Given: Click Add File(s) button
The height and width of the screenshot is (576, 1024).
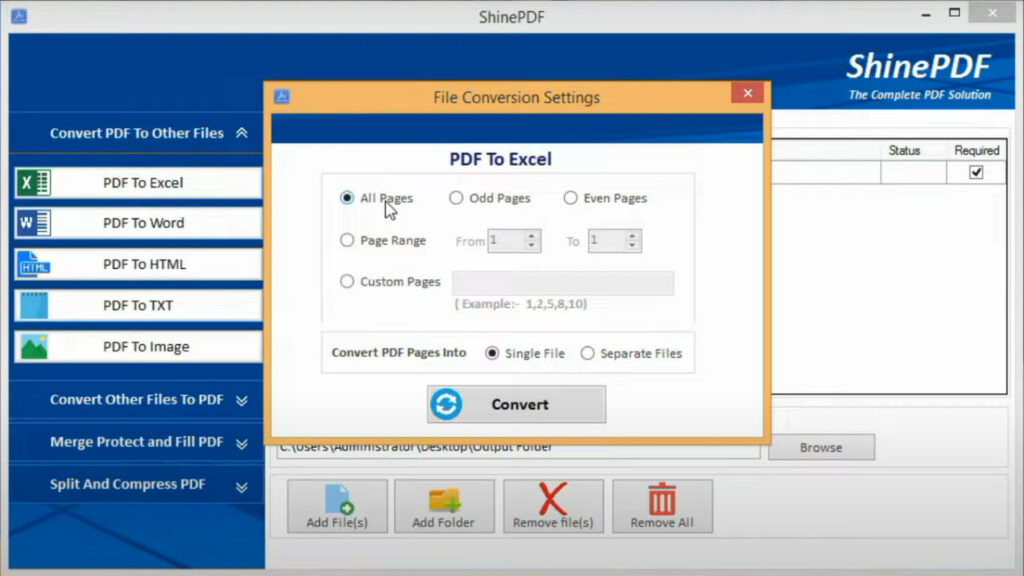Looking at the screenshot, I should pos(337,506).
